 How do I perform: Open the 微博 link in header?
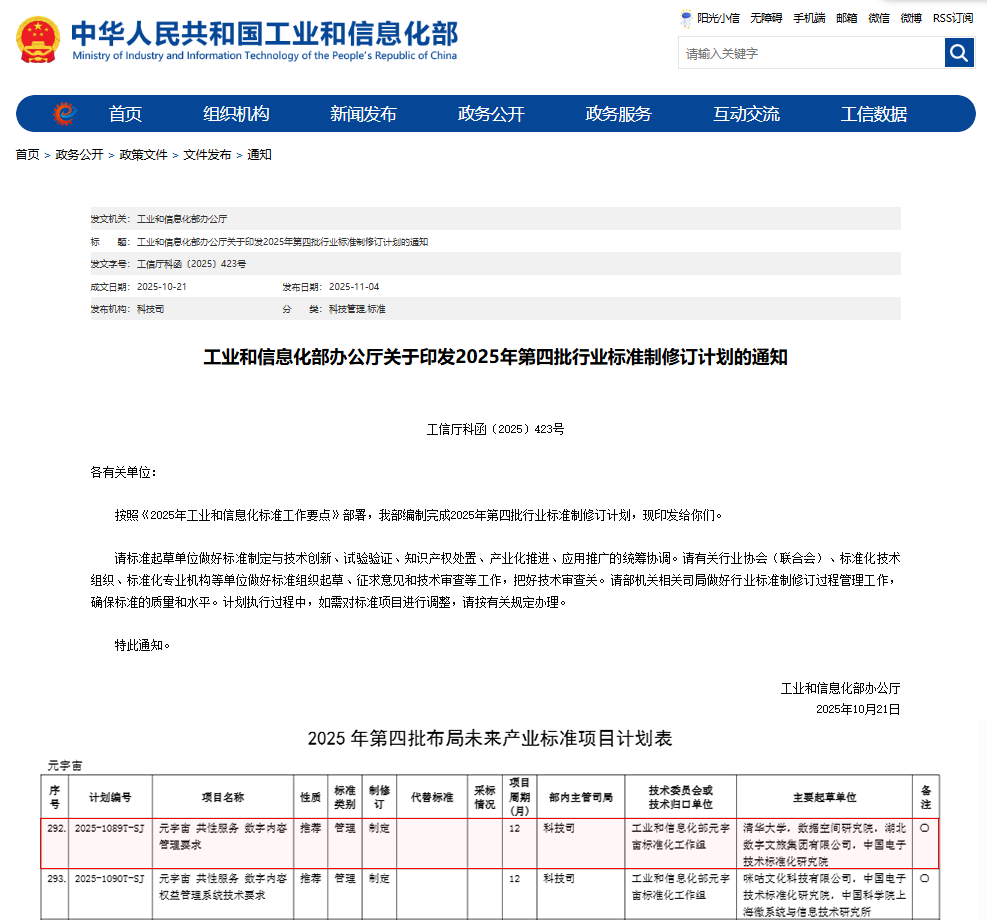[911, 18]
